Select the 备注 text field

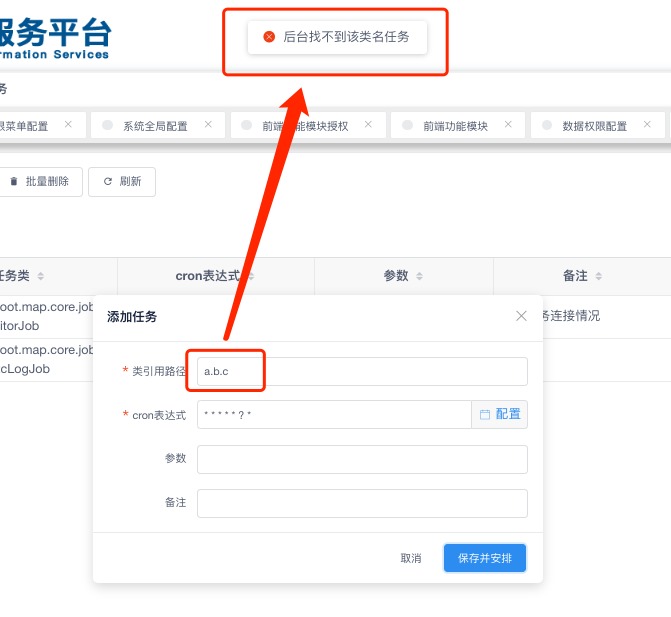362,503
